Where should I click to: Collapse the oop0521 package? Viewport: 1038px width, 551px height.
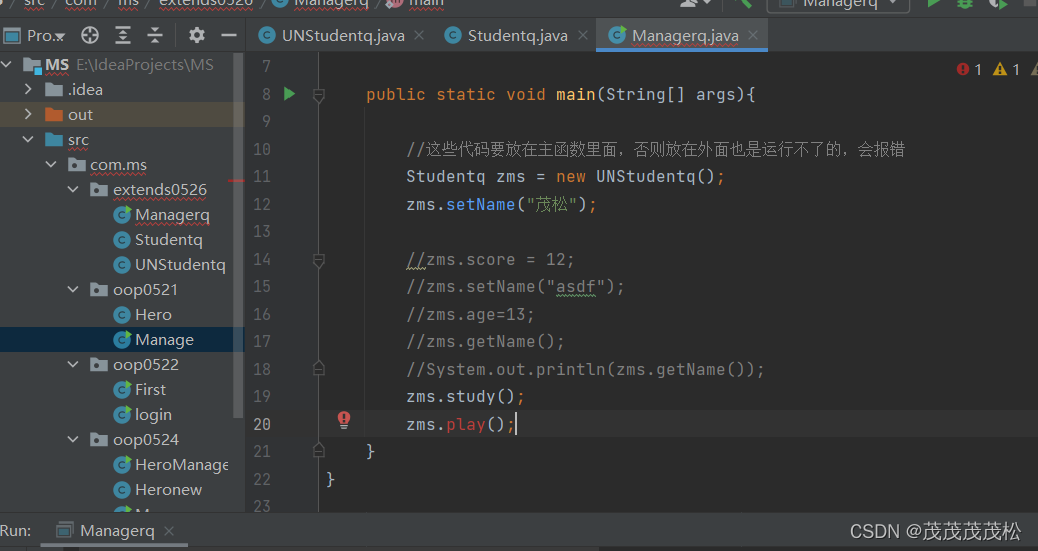(x=73, y=289)
